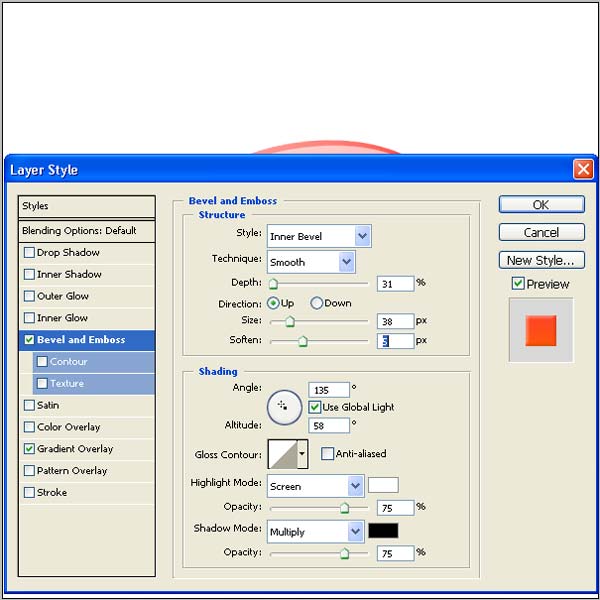Enable the Satin checkbox

click(29, 405)
